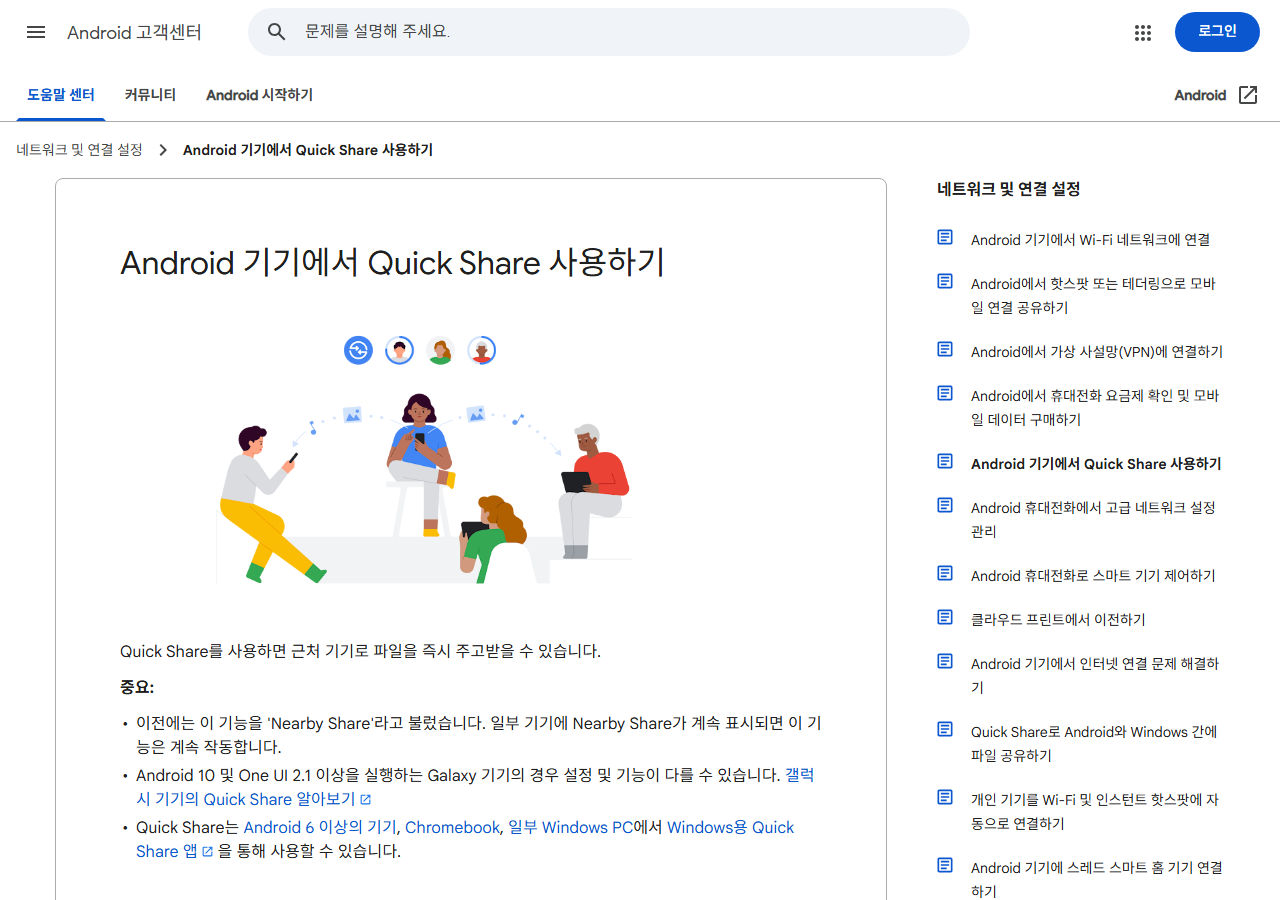Click the blue Quick Share sync icon in illustration
This screenshot has width=1280, height=900.
tap(358, 350)
